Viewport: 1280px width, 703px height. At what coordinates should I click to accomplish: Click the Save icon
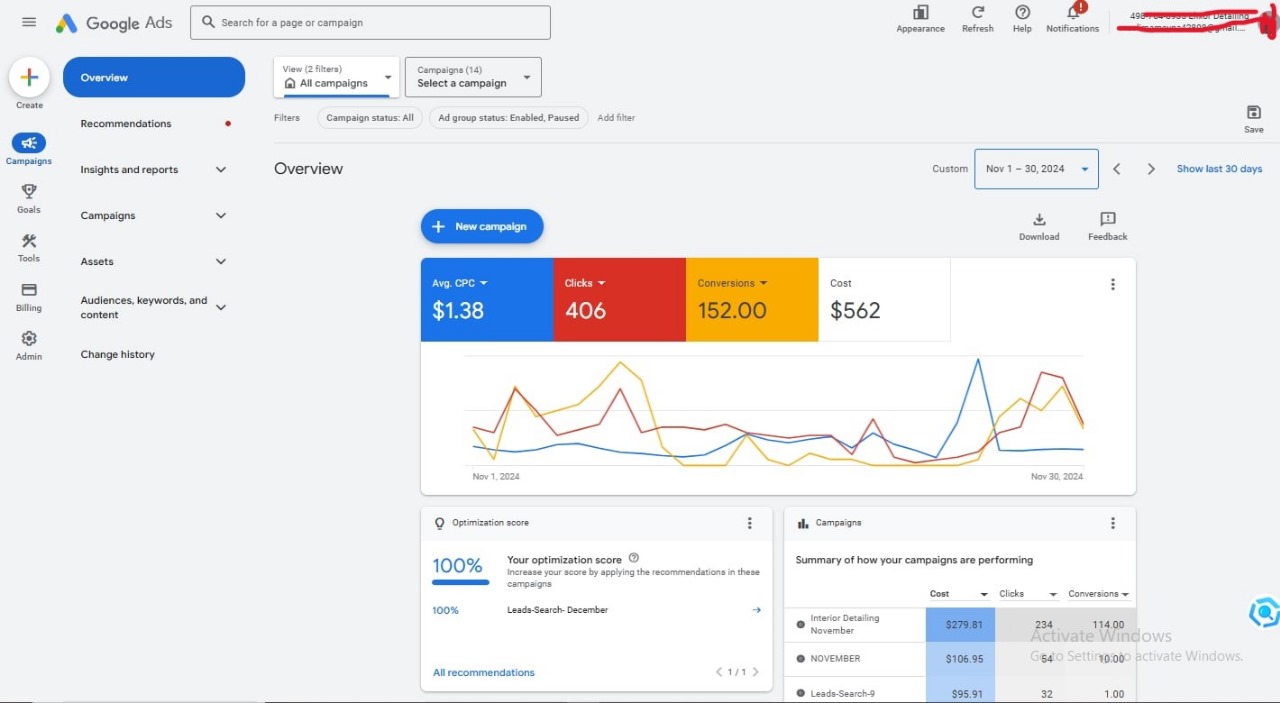pyautogui.click(x=1254, y=112)
